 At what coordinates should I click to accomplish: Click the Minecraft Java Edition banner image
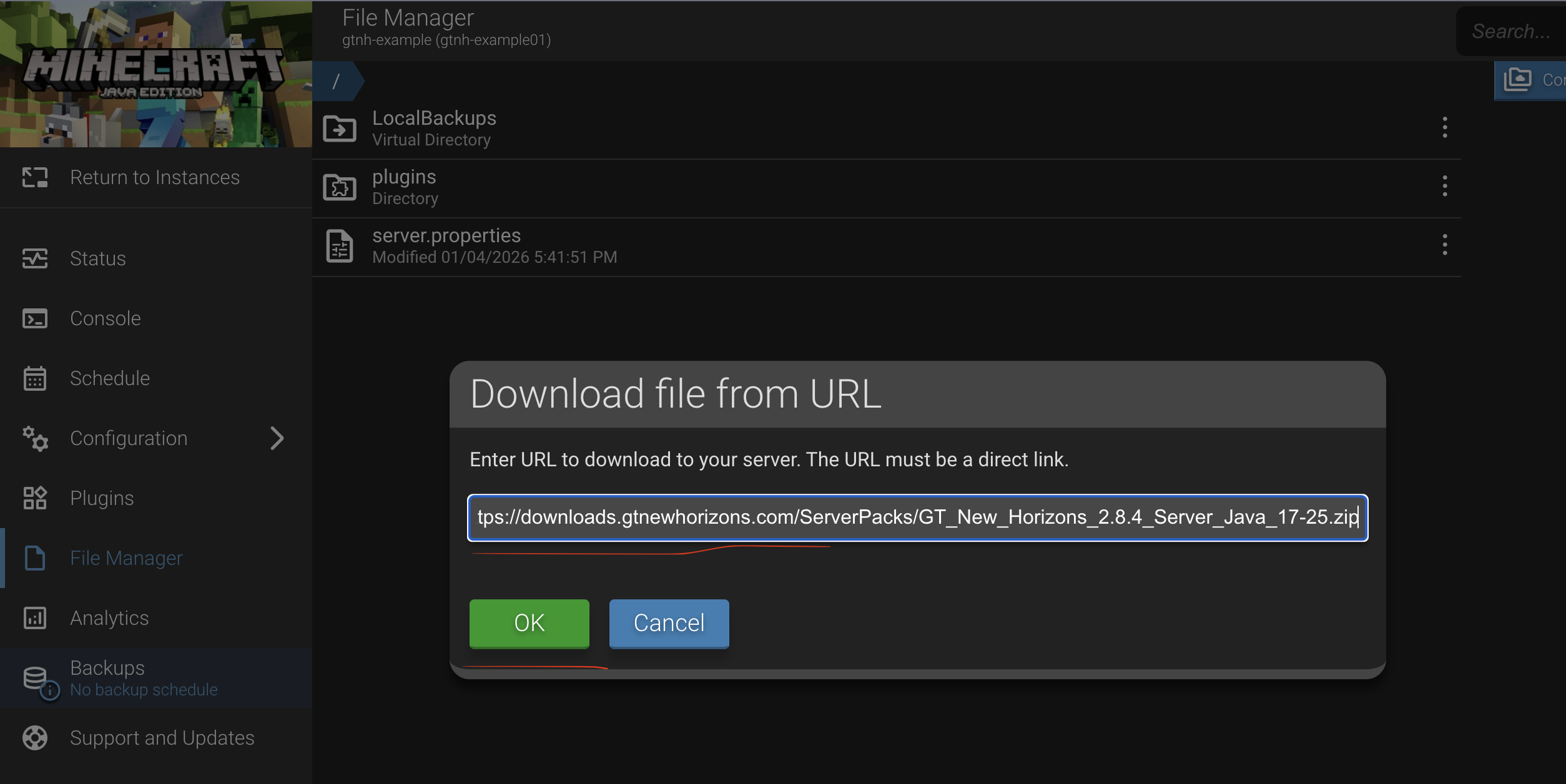[156, 74]
